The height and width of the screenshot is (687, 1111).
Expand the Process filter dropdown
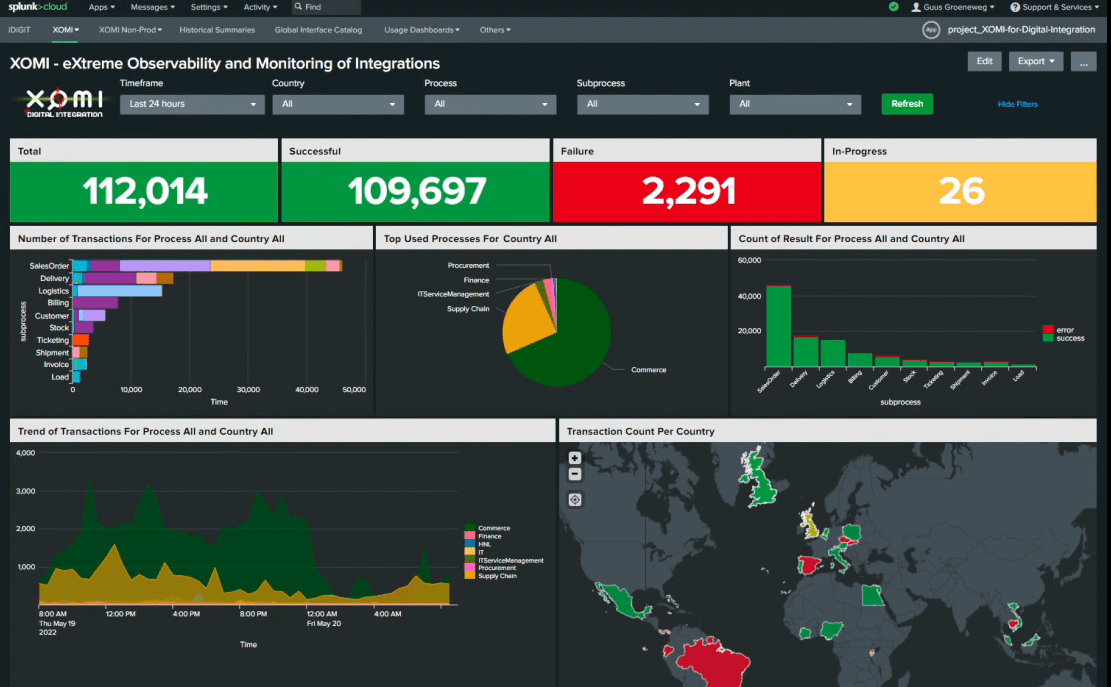pos(490,104)
